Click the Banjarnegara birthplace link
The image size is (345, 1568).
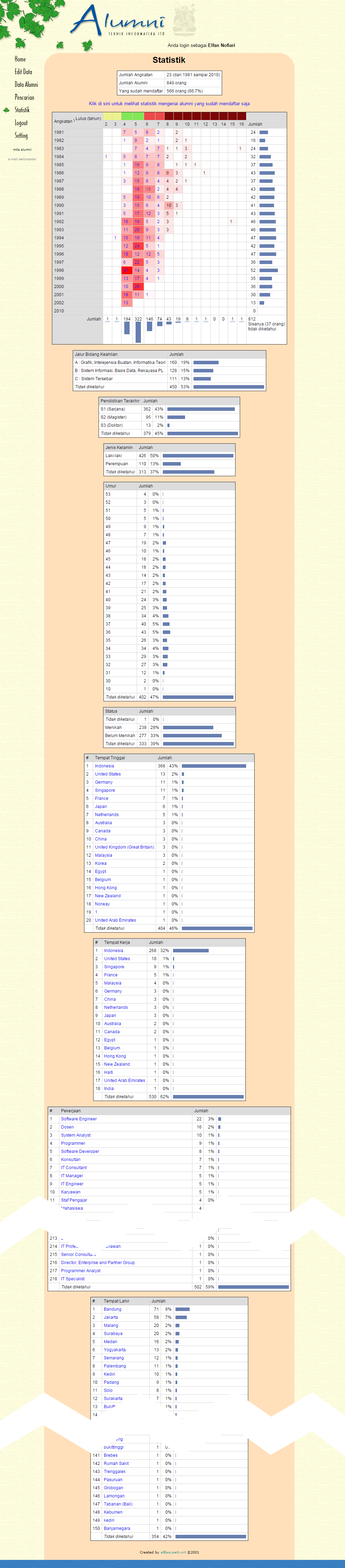click(117, 1528)
